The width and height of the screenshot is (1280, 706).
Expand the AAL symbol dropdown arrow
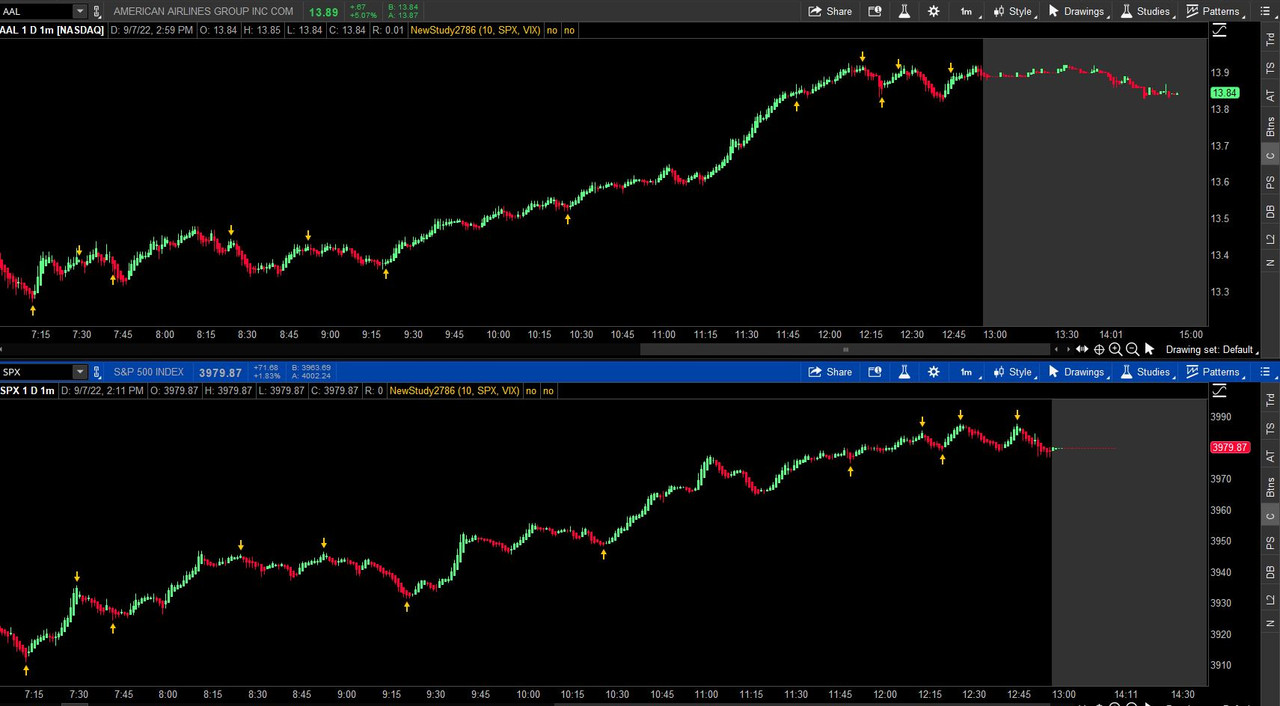click(x=80, y=11)
